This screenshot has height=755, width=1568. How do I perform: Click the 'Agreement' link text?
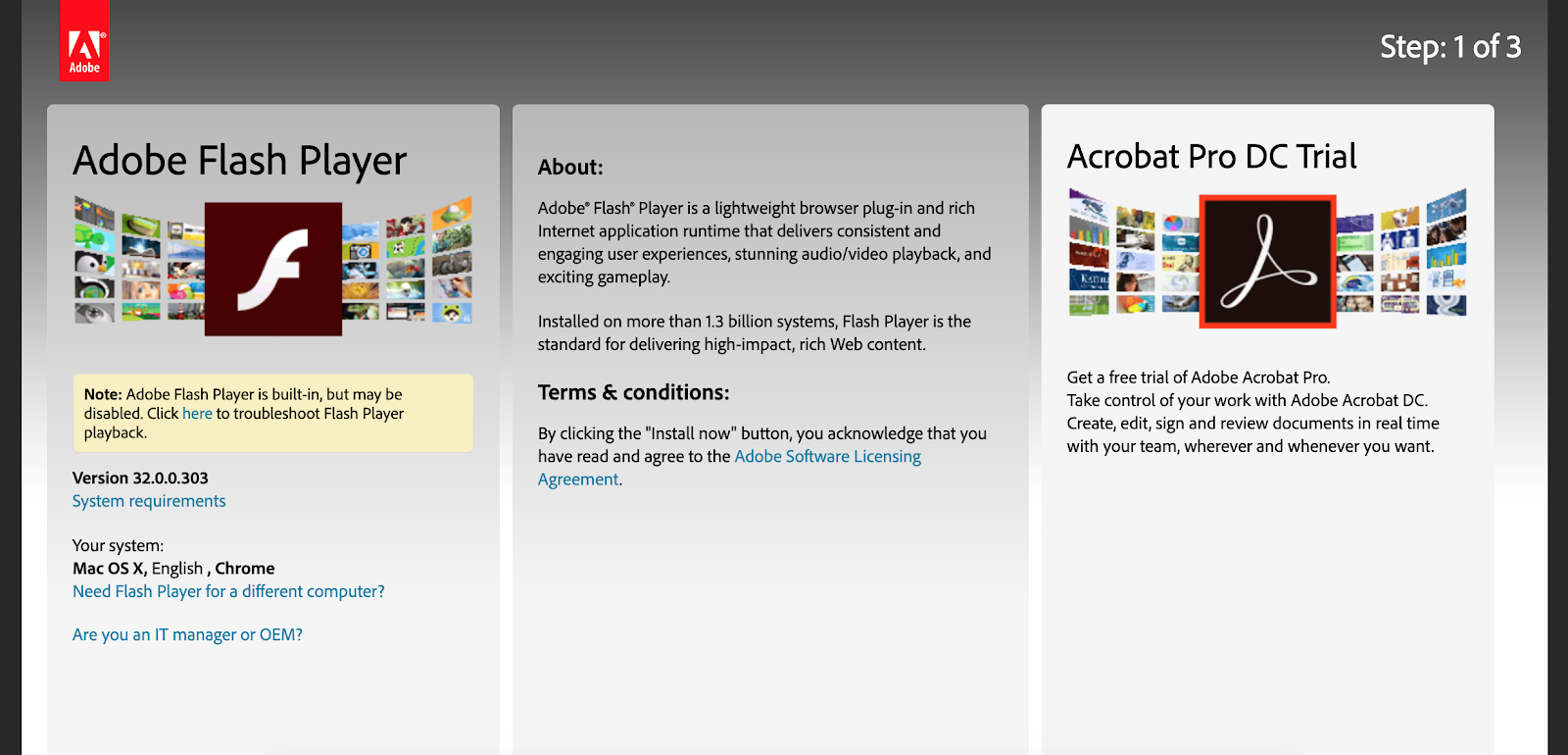coord(578,479)
